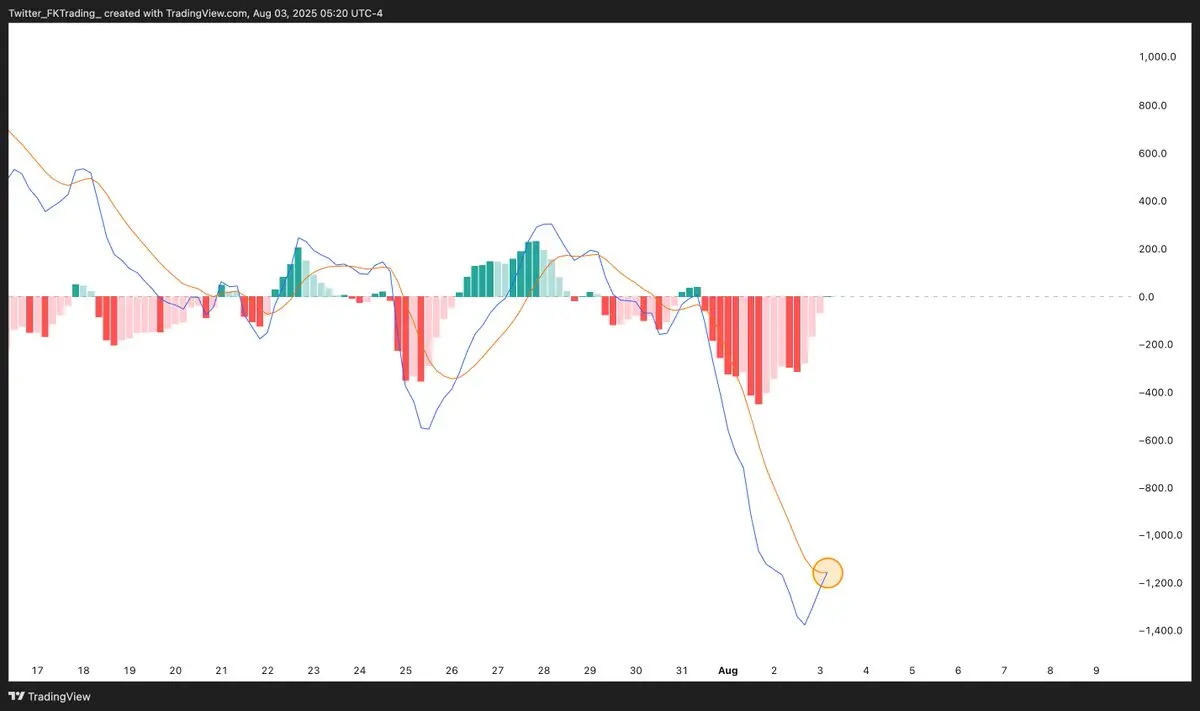This screenshot has width=1200, height=711.
Task: Click date 22 on the time axis
Action: point(268,670)
